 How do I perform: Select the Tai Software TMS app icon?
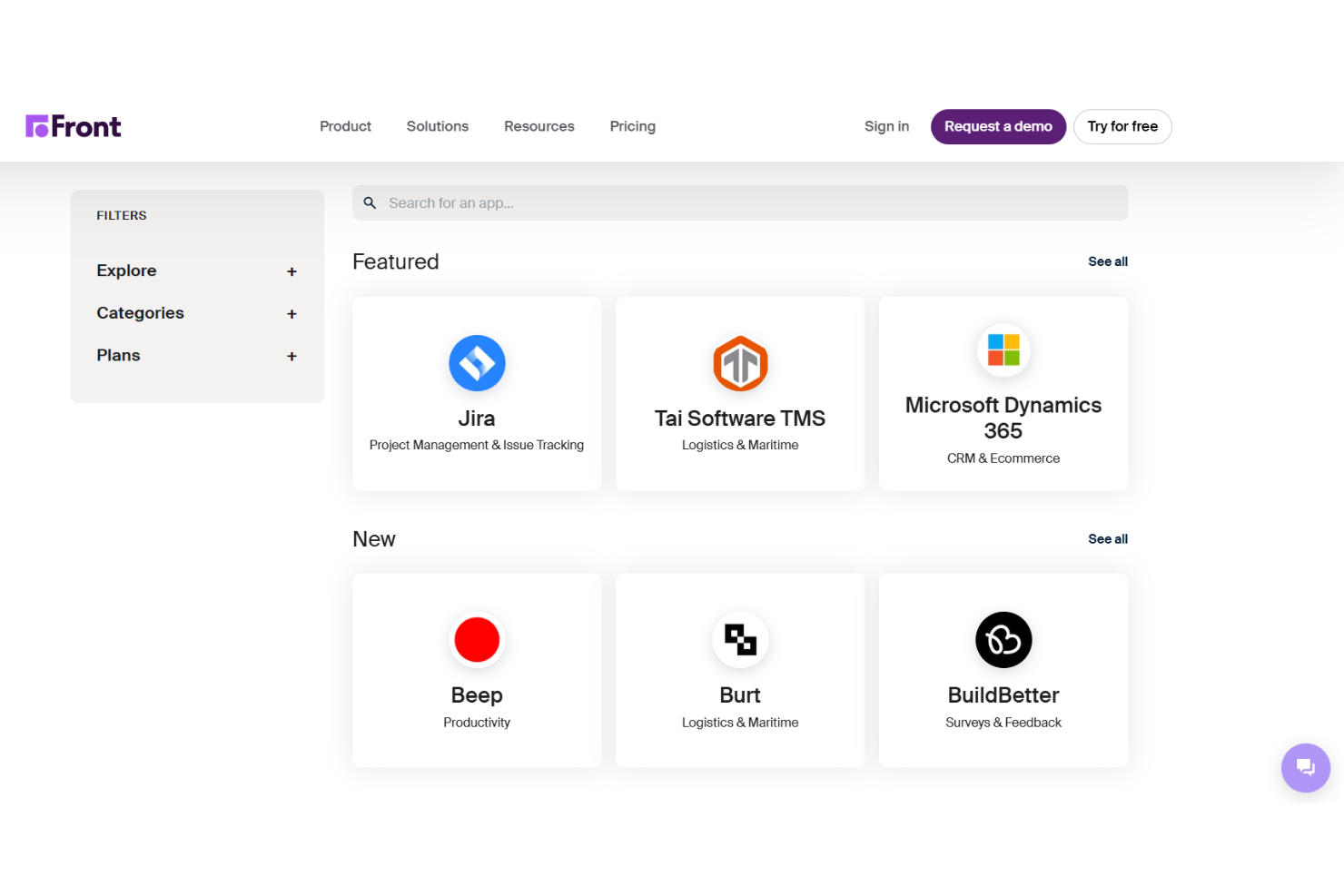(740, 363)
